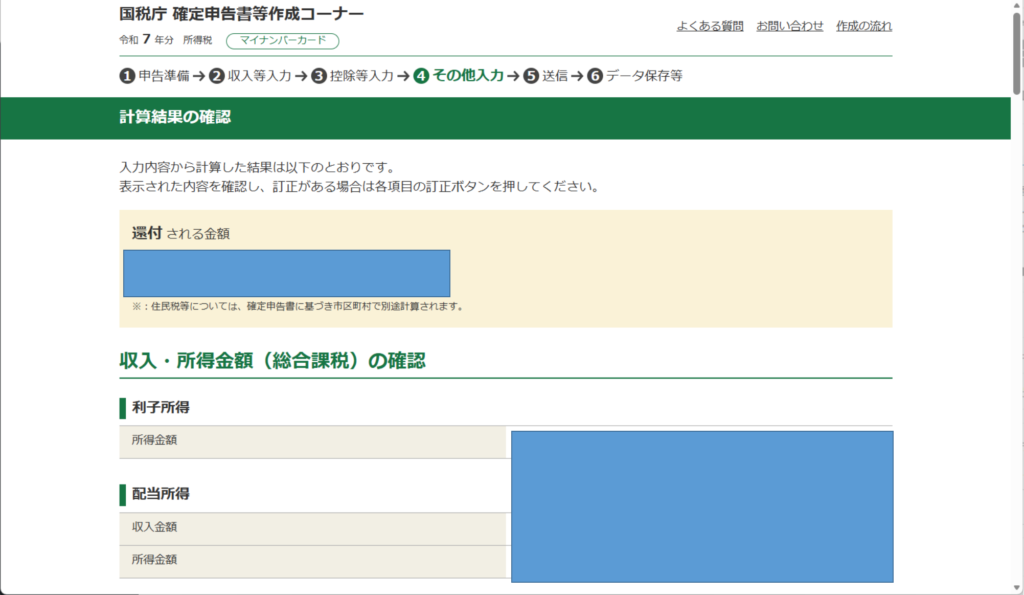Click the 国税庁 確定申告書等作成コーナー title
The image size is (1024, 595).
coord(241,14)
